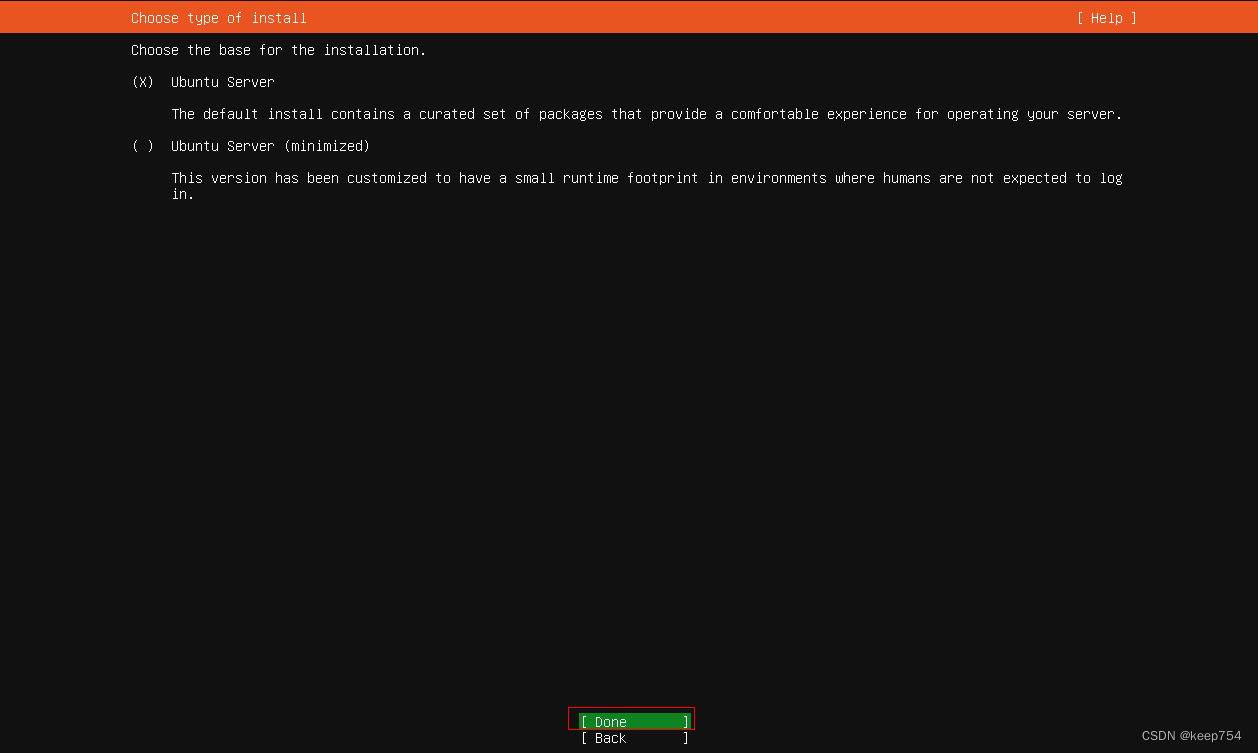
Task: Click the default install description text
Action: (647, 114)
